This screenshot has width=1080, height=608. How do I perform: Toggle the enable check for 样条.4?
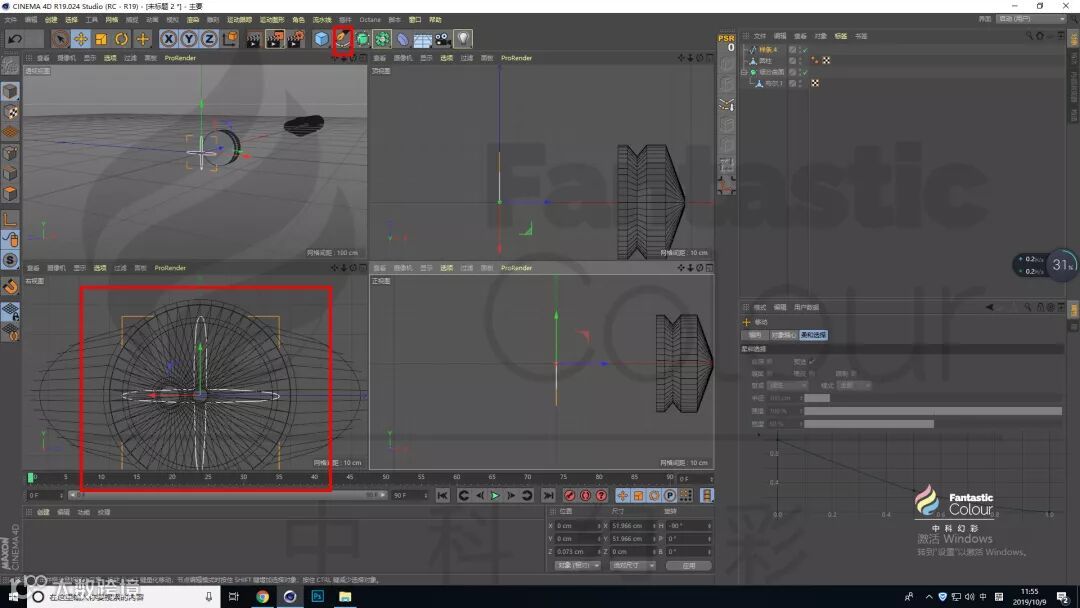[803, 49]
